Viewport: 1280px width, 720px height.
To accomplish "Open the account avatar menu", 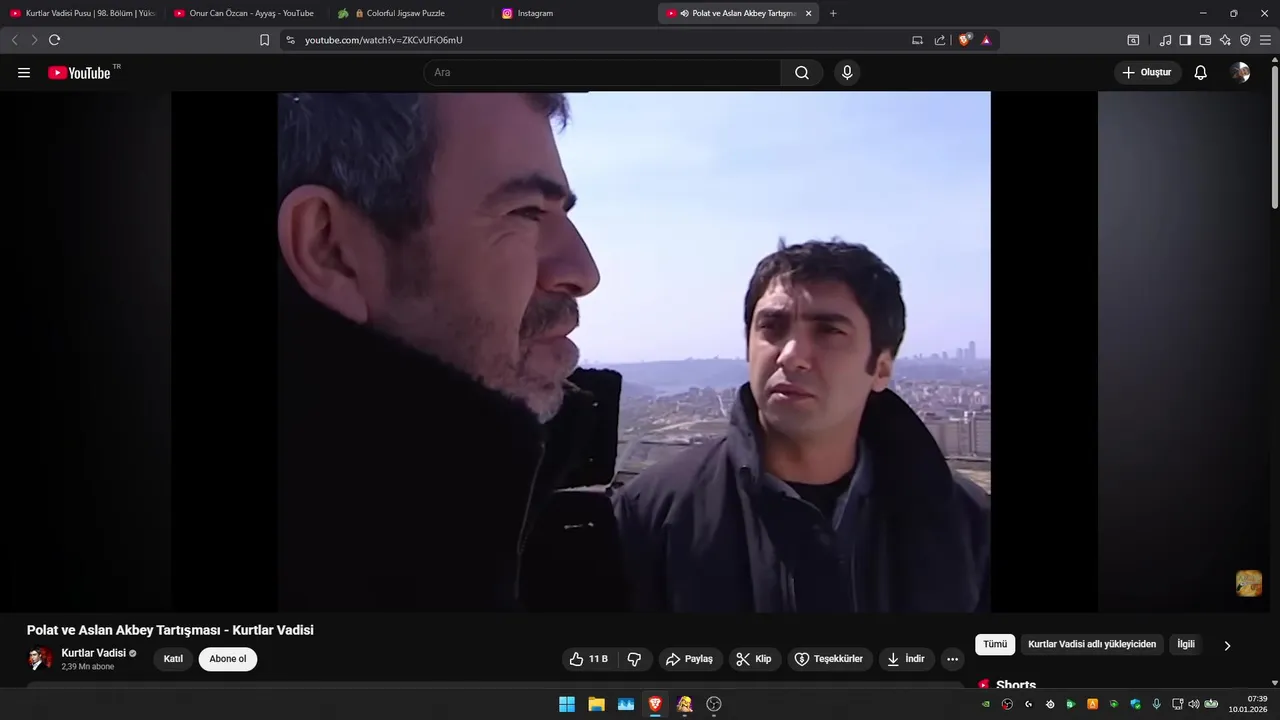I will [1240, 73].
